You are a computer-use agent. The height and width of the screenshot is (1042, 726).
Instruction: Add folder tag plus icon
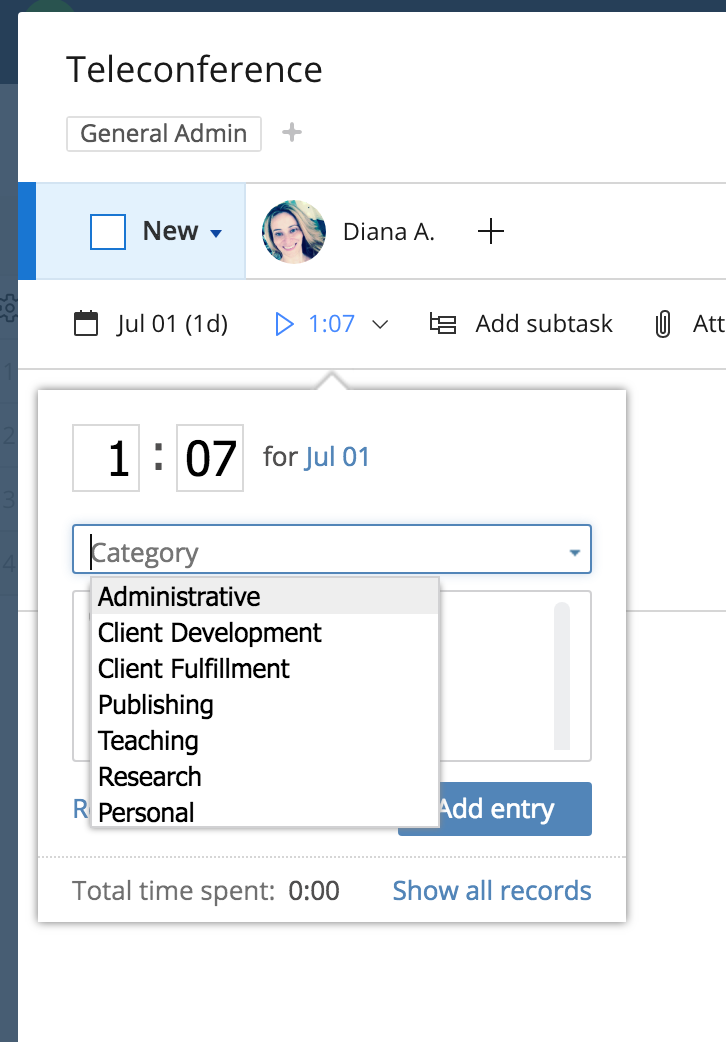click(291, 133)
